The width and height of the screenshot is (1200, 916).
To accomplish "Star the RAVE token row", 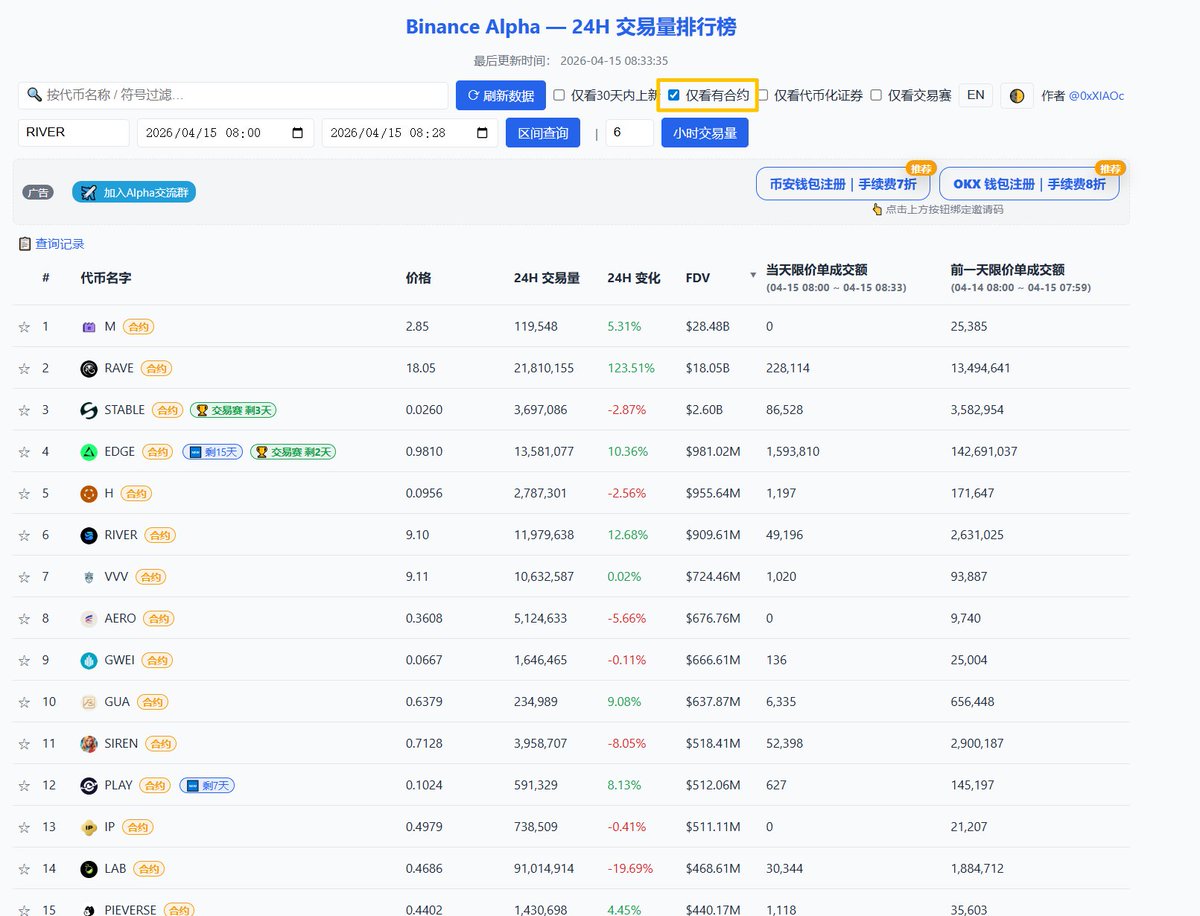I will point(24,369).
